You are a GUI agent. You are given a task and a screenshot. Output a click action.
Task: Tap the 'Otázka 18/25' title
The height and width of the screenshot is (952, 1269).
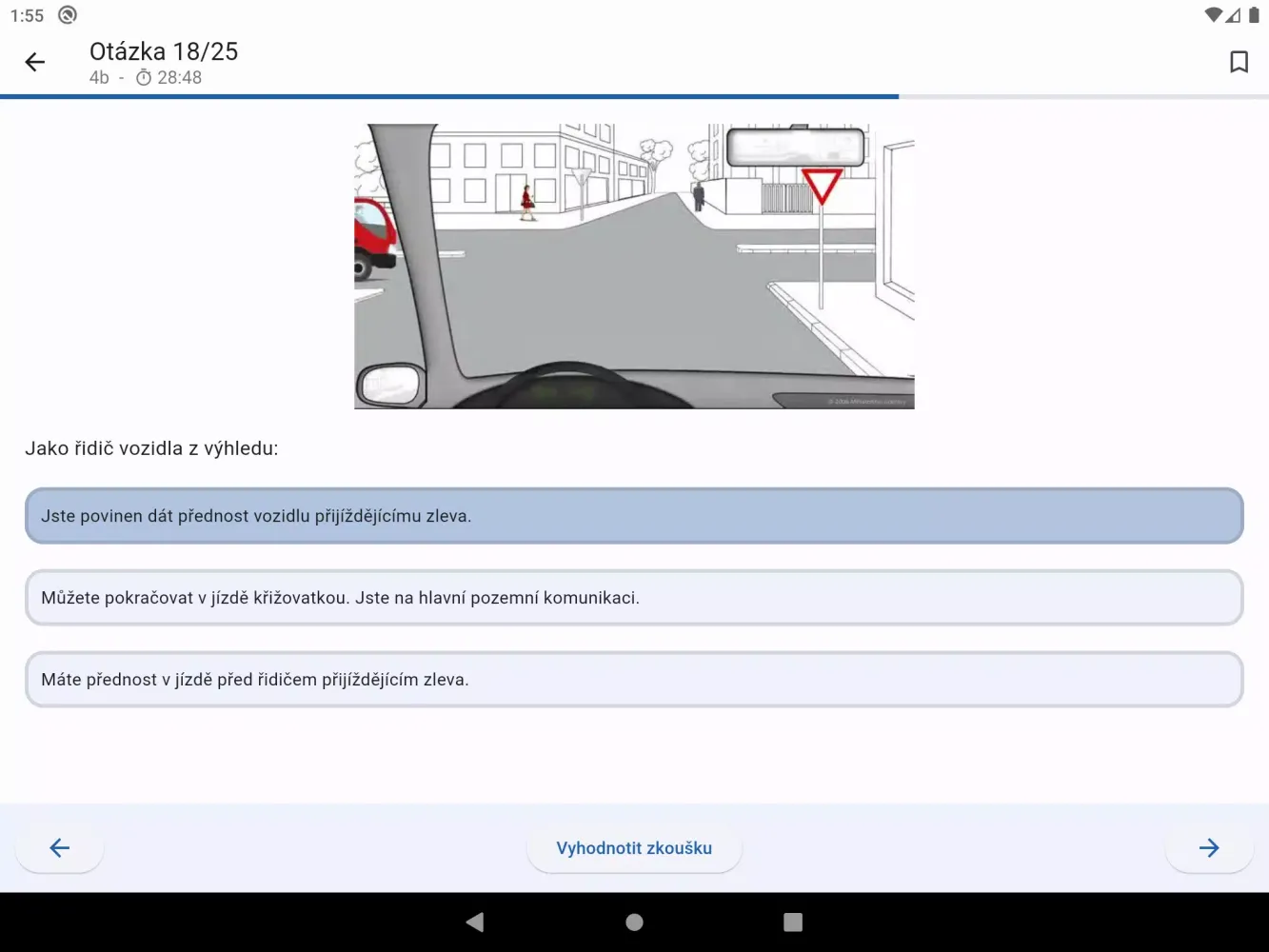pos(164,51)
